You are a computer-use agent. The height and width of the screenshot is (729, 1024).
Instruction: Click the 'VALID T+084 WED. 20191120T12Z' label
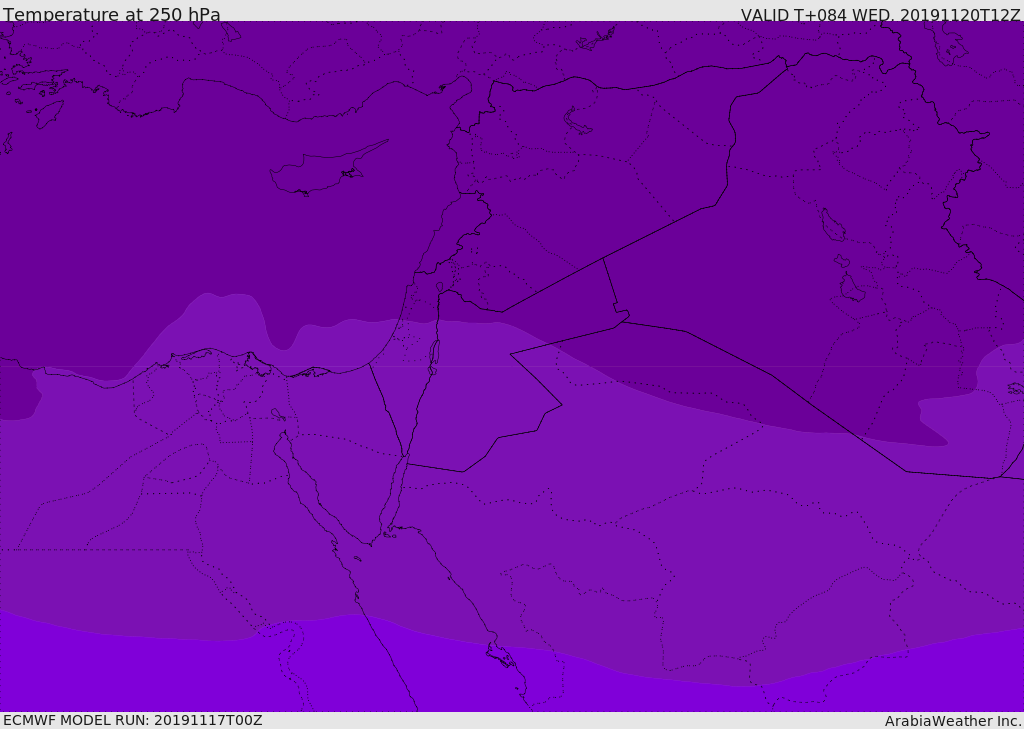[x=880, y=14]
